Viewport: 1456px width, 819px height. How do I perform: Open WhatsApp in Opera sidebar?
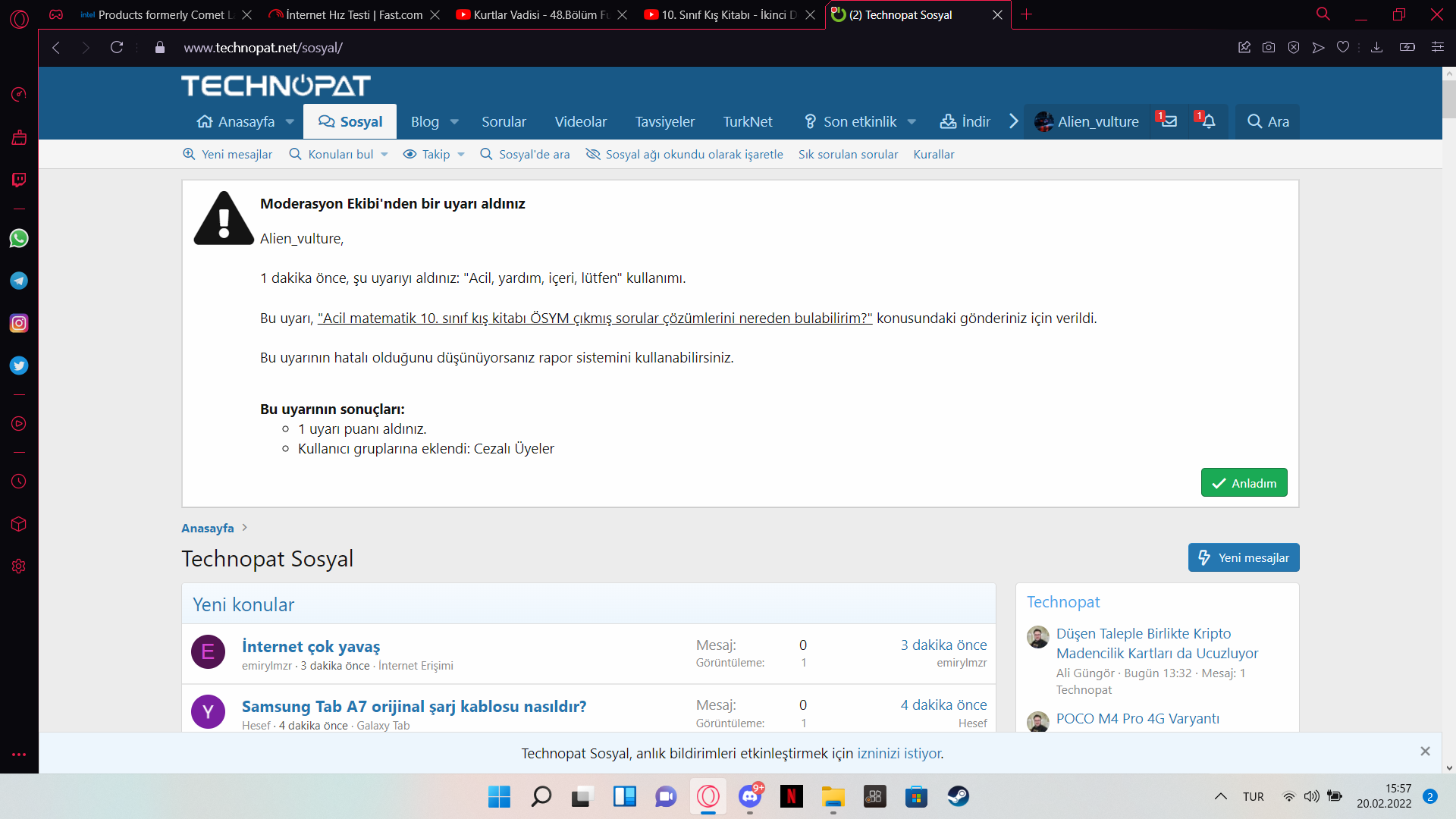[x=19, y=238]
